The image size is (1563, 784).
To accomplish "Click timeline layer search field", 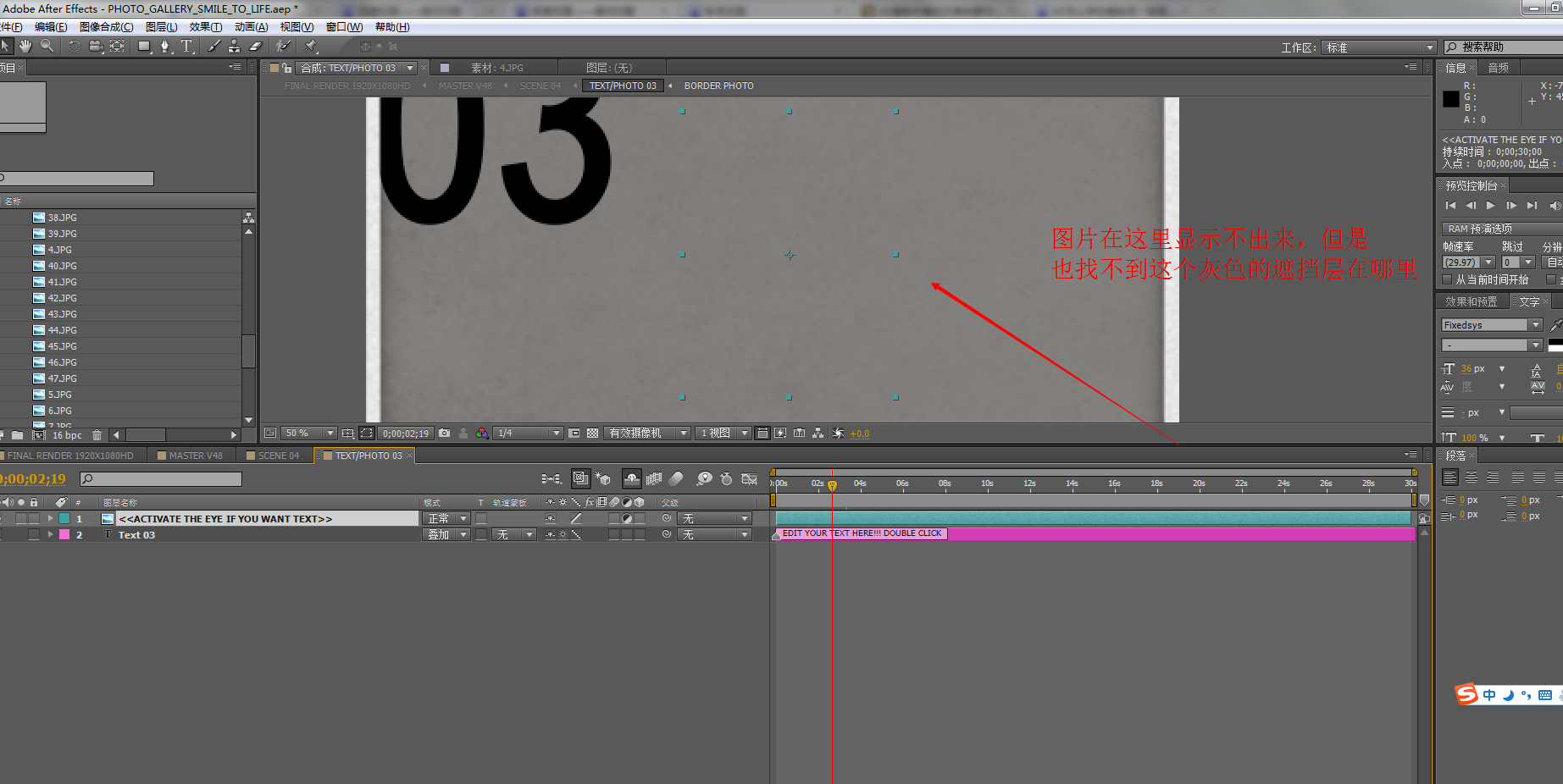I will click(x=161, y=479).
